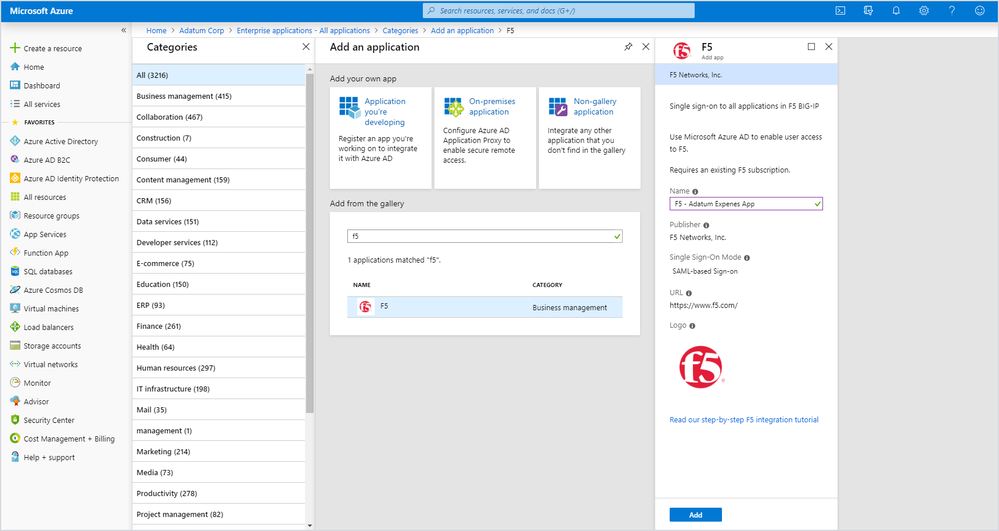Click All resources grid icon
999x531 pixels.
click(15, 197)
